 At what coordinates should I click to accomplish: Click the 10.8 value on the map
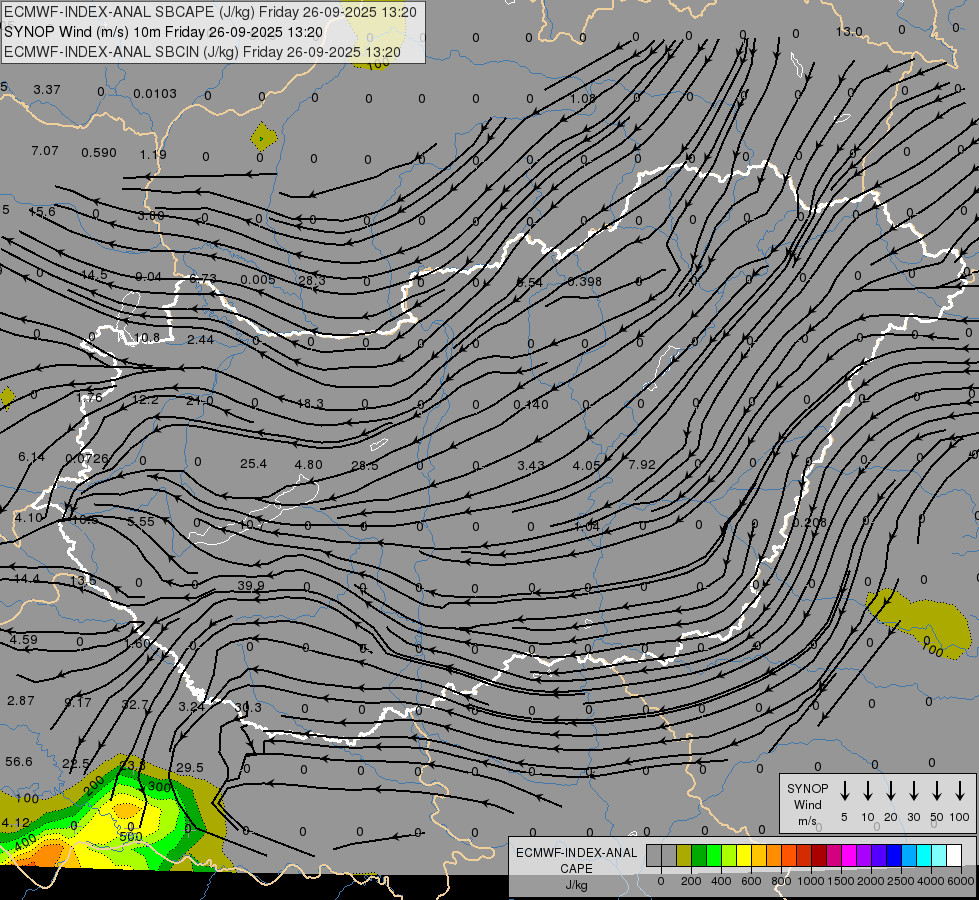tap(147, 338)
